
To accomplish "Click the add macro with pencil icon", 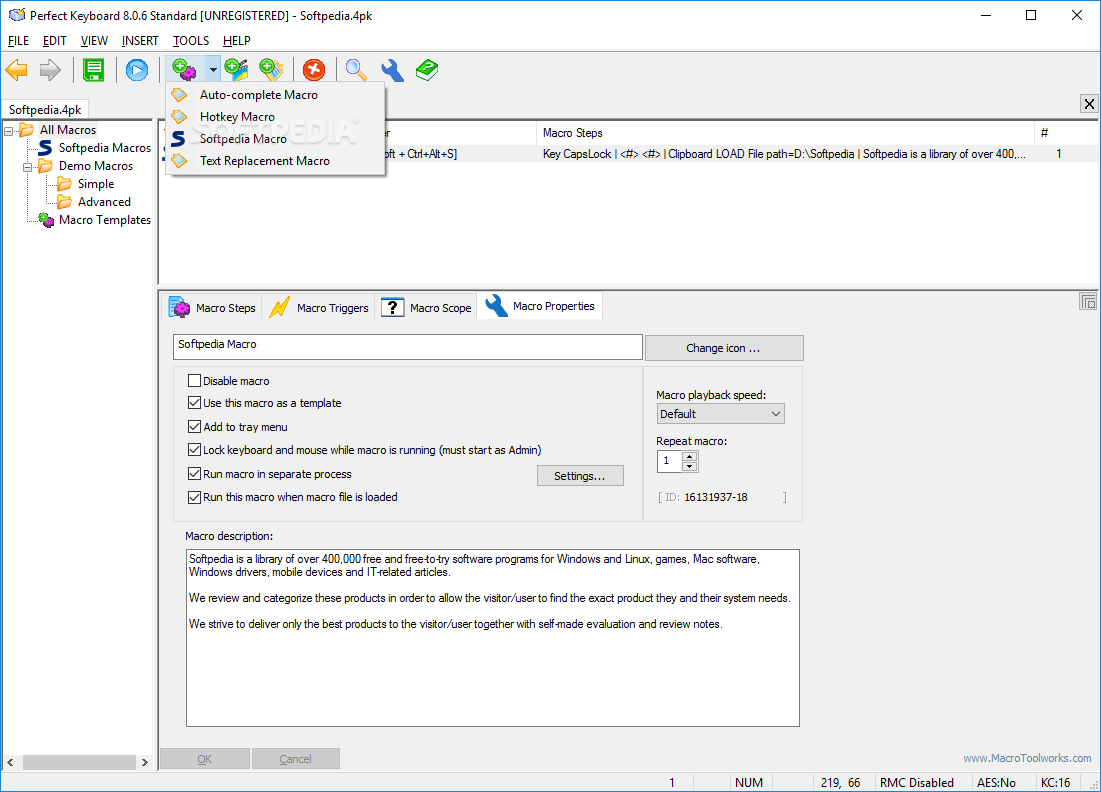I will (x=271, y=70).
